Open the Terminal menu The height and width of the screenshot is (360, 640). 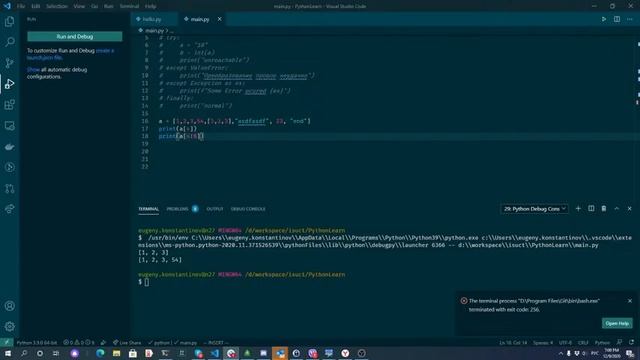[x=129, y=6]
